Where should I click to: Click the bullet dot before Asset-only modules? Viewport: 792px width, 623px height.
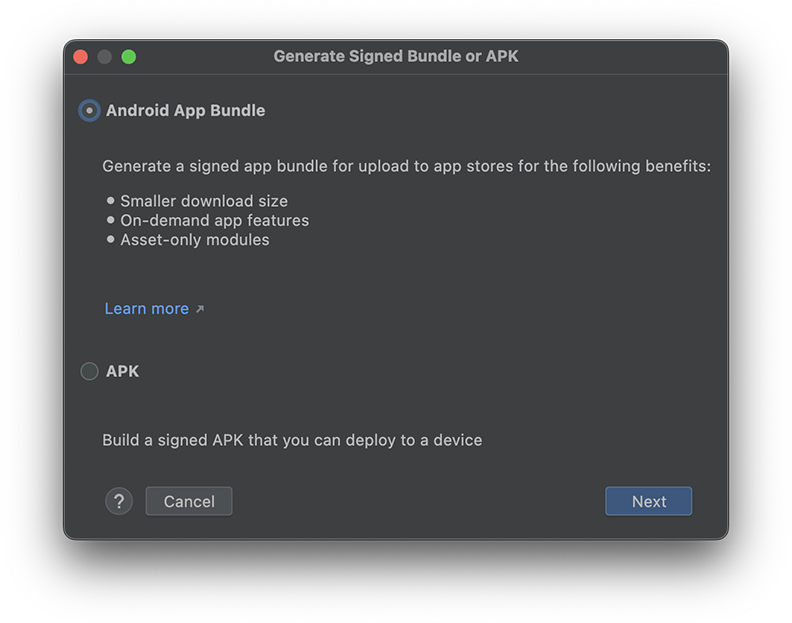coord(111,240)
